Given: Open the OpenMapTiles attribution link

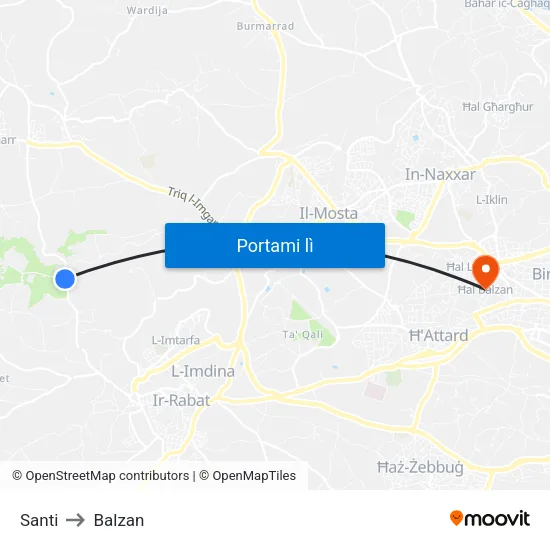Looking at the screenshot, I should 248,476.
